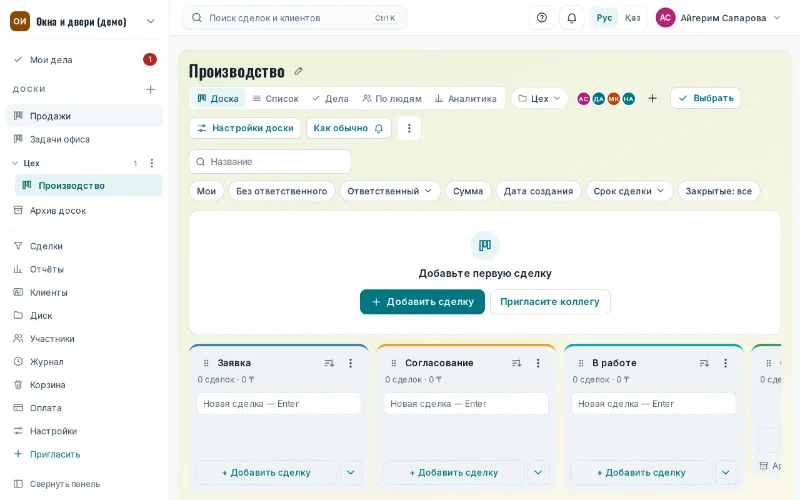Image resolution: width=800 pixels, height=500 pixels.
Task: Click the Выбрать button
Action: click(x=706, y=98)
